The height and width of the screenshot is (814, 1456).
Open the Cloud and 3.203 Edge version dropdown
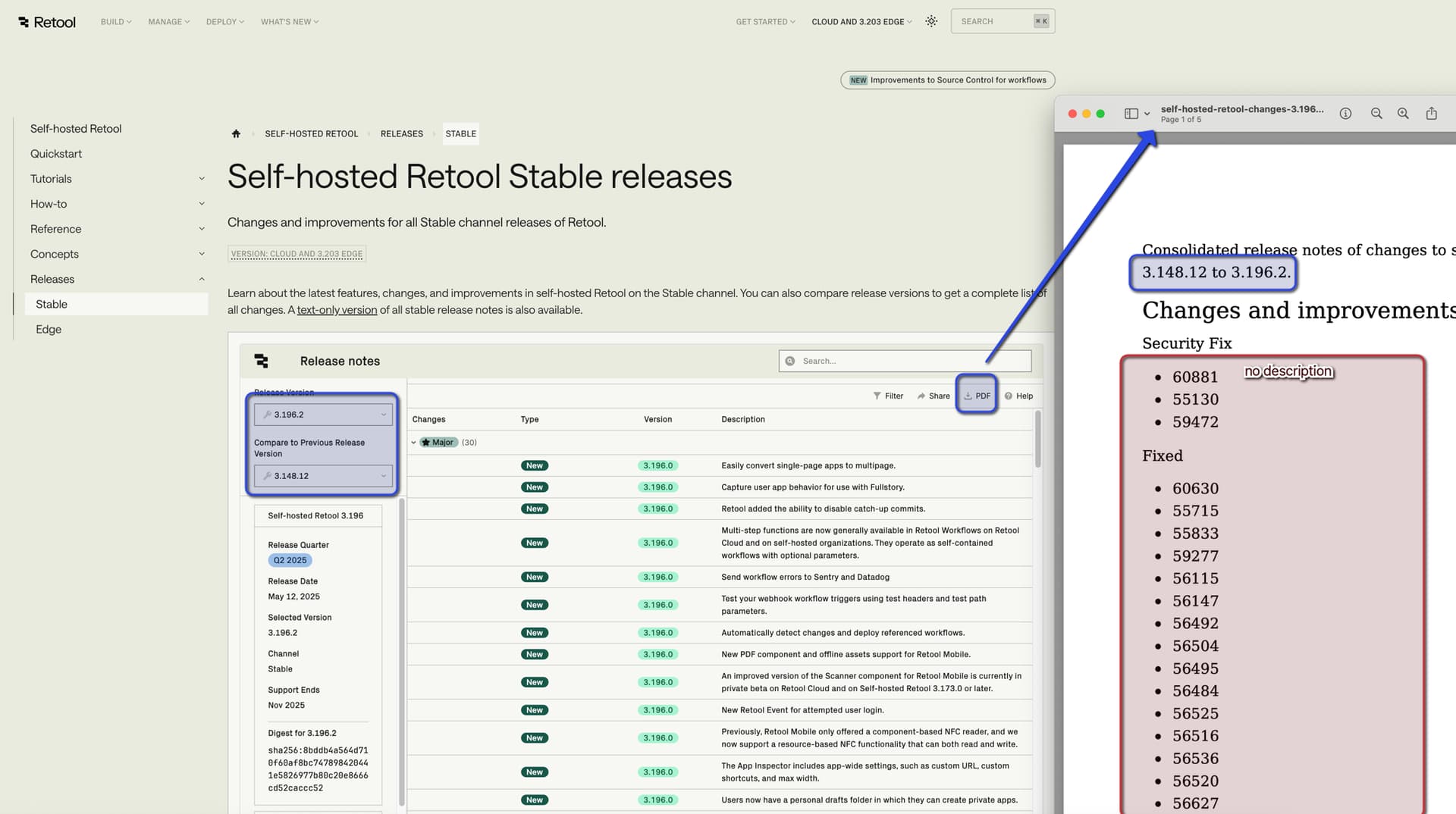pyautogui.click(x=861, y=22)
